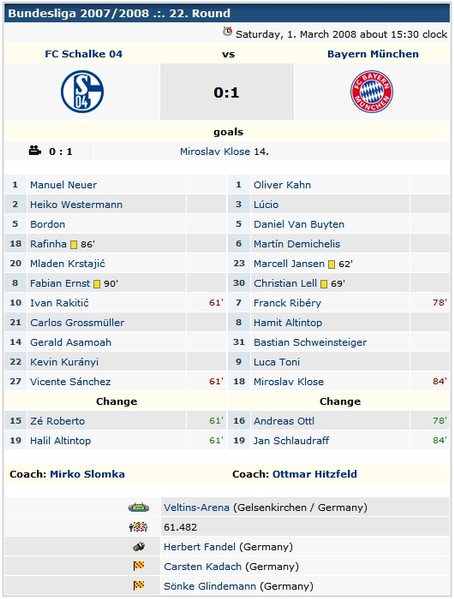Open substitute Halil Altintop profile
The width and height of the screenshot is (454, 599).
[x=60, y=441]
